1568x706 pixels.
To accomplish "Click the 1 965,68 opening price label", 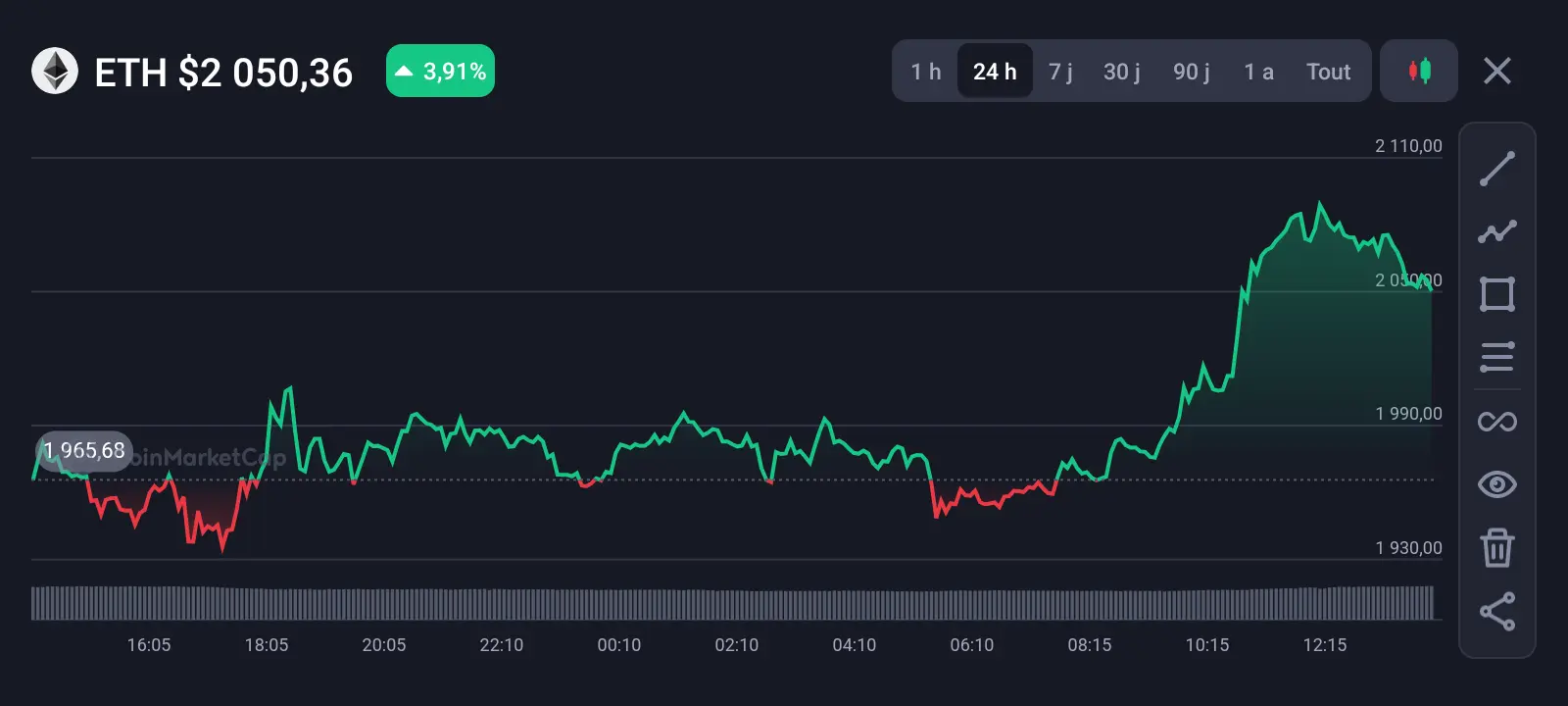I will click(x=84, y=451).
